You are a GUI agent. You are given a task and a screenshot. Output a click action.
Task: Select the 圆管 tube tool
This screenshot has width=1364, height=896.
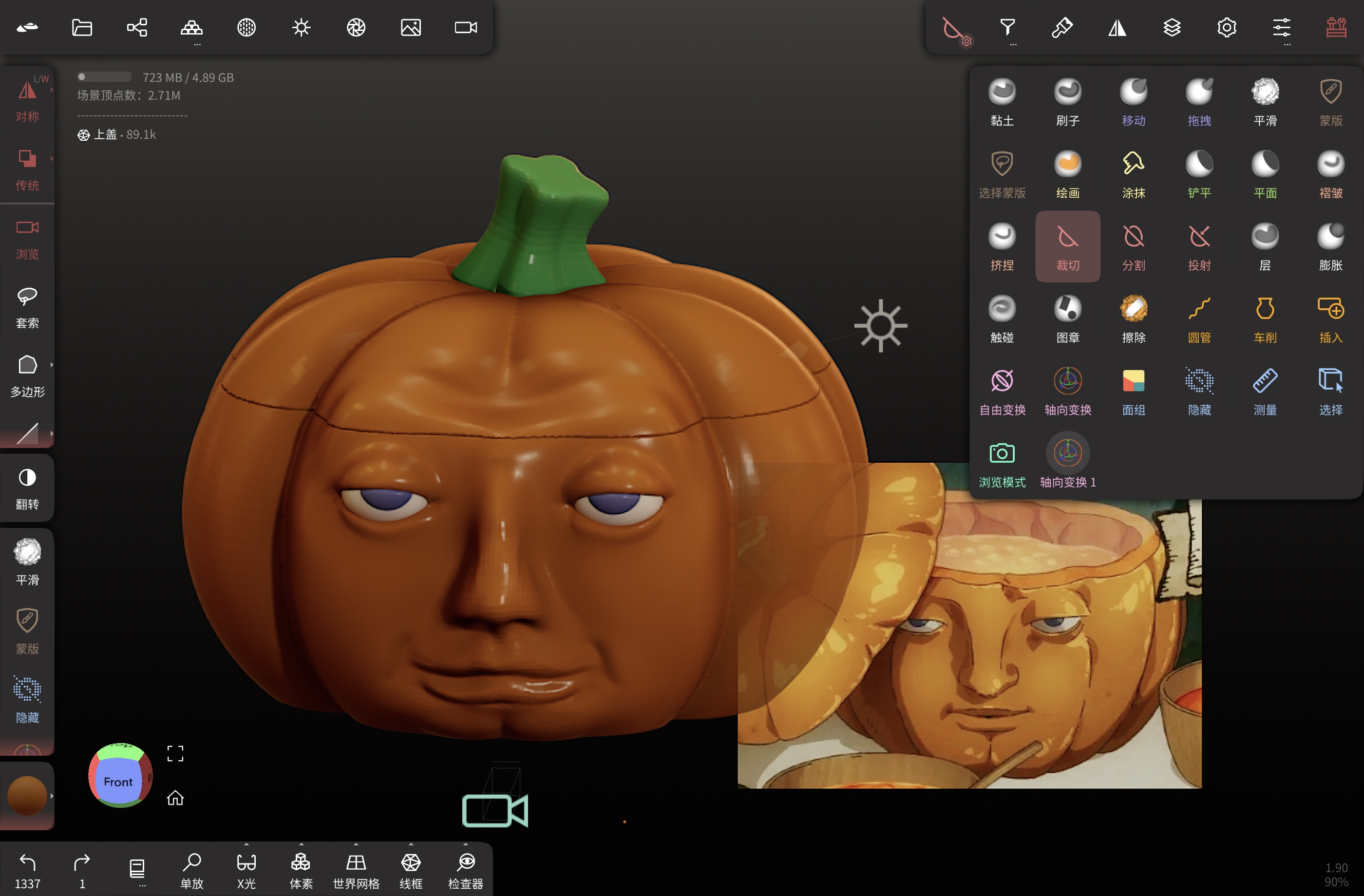(1199, 319)
